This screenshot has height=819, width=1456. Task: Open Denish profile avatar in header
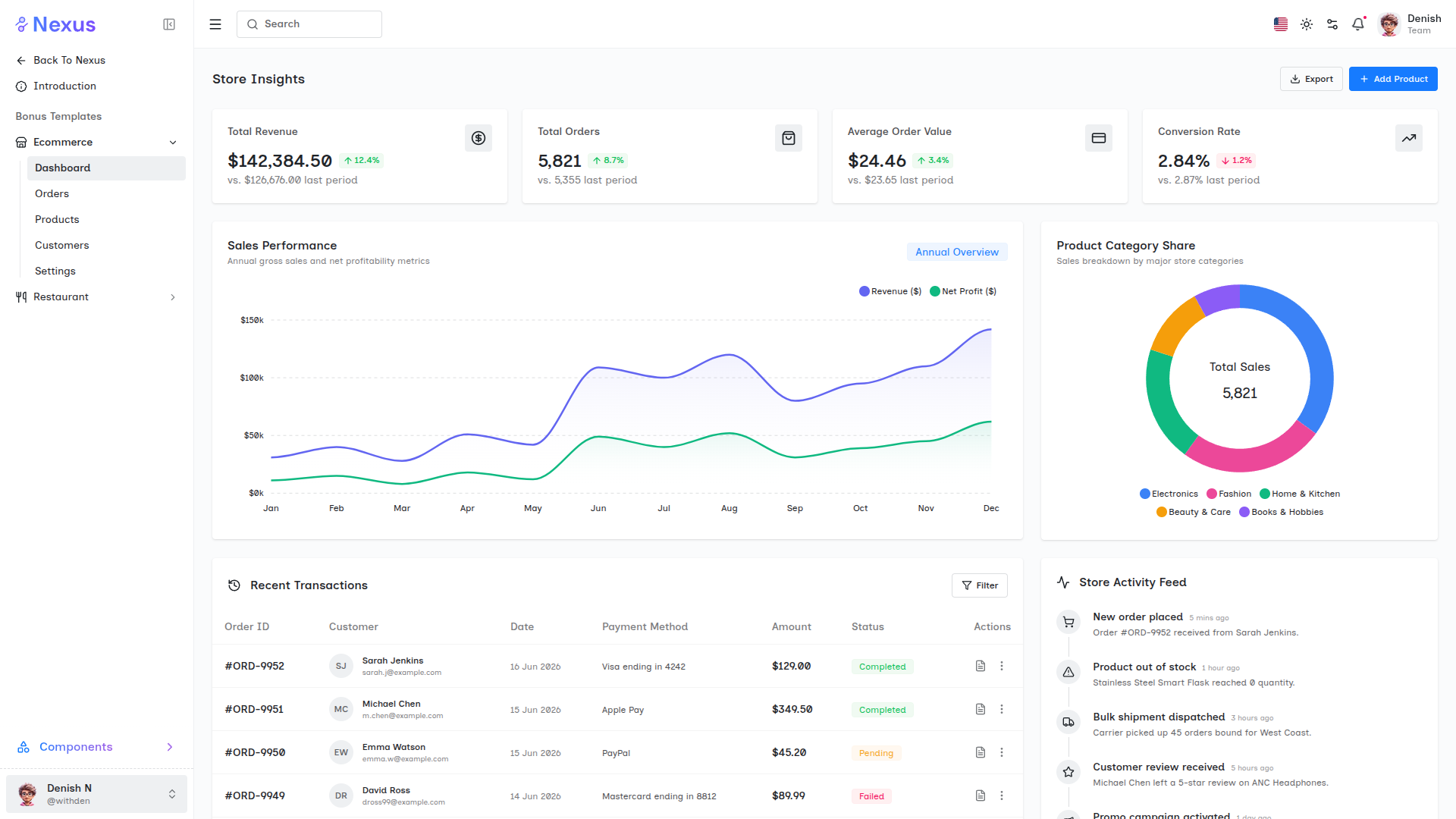coord(1389,24)
